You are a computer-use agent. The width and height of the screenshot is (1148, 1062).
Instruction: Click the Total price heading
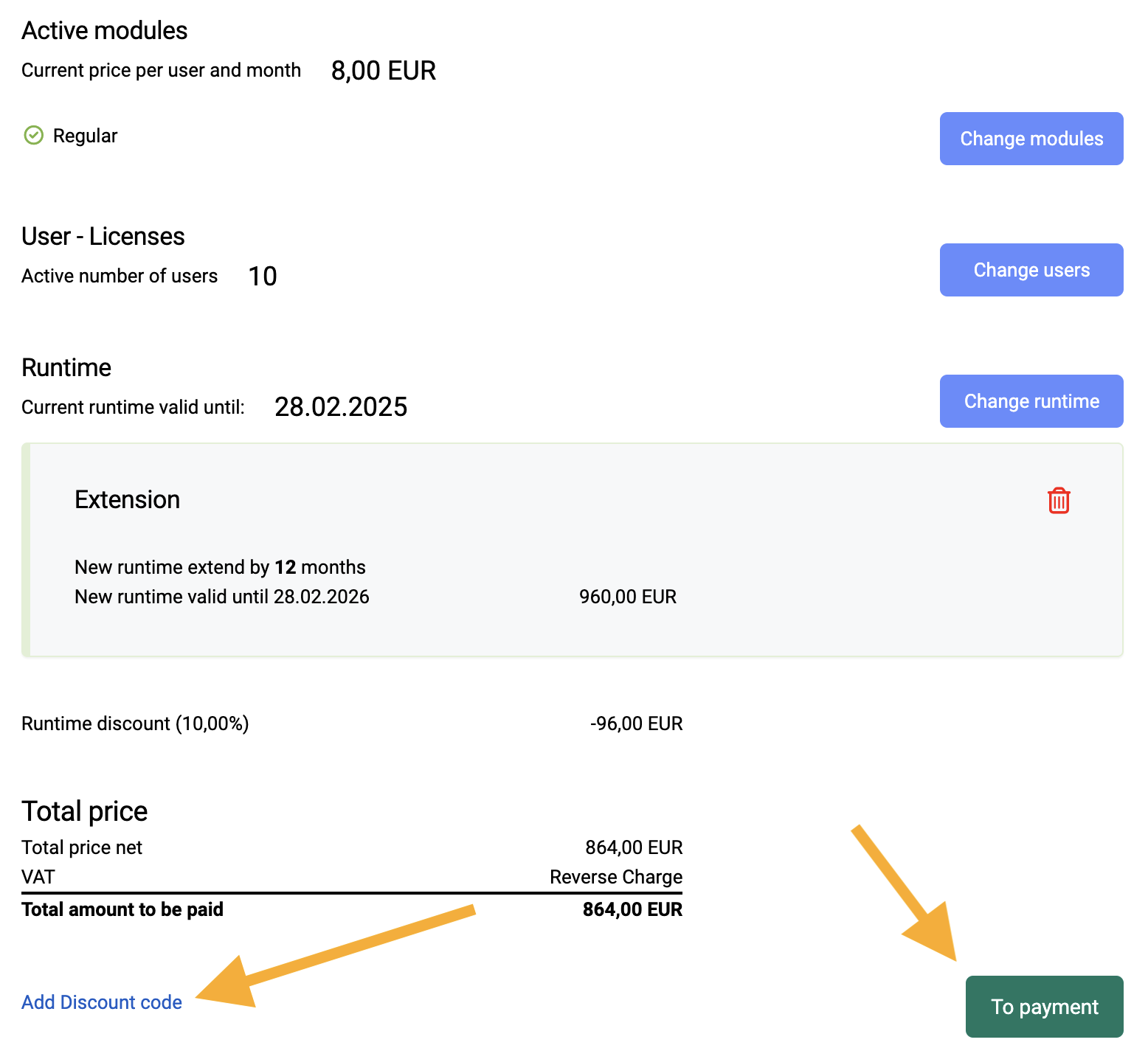click(85, 811)
